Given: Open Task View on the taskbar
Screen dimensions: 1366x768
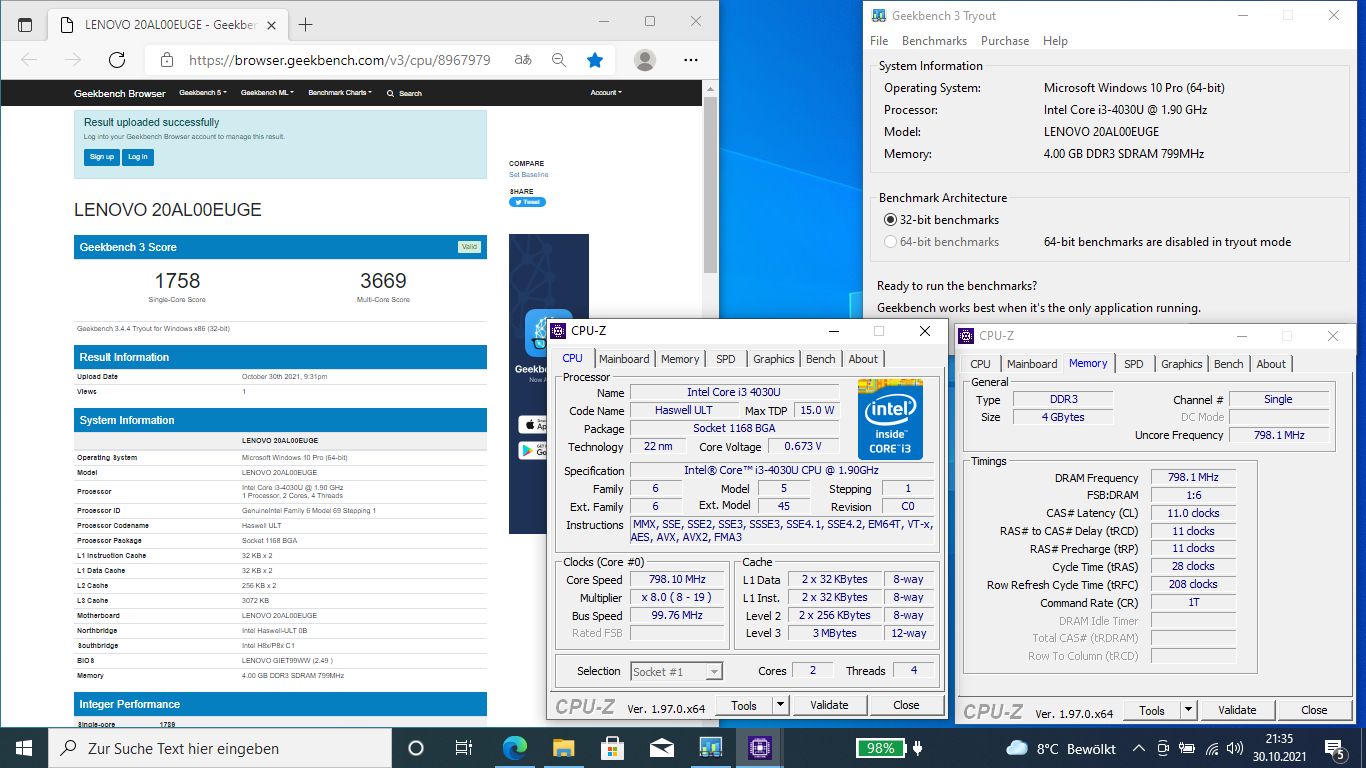Looking at the screenshot, I should point(464,748).
